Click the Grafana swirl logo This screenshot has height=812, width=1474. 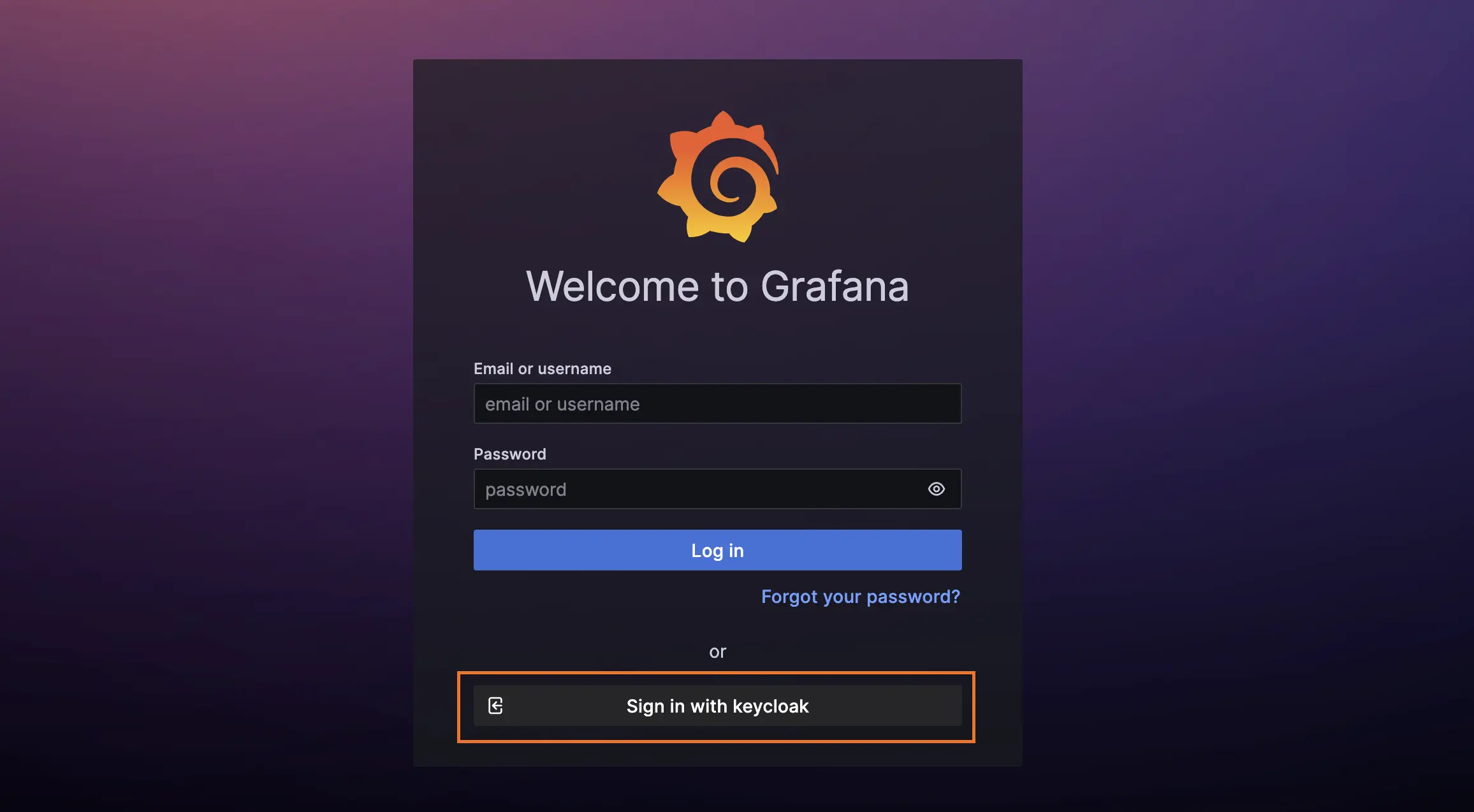click(718, 177)
